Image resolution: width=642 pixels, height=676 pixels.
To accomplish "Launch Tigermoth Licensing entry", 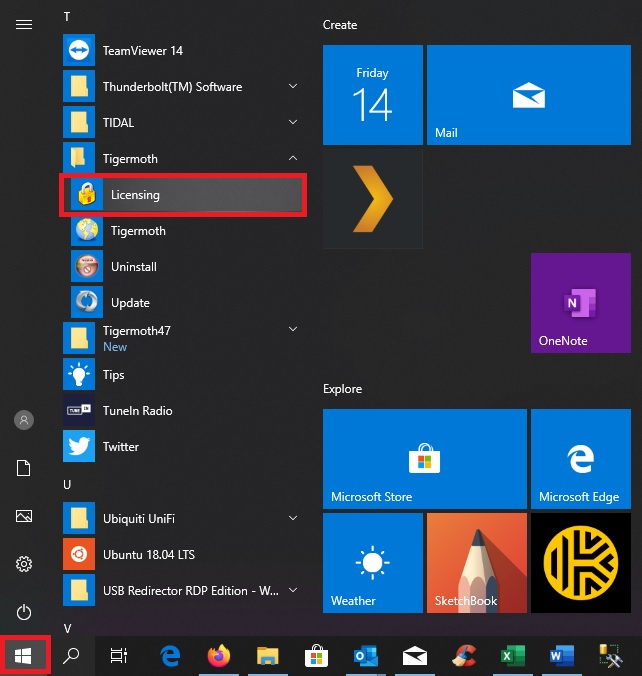I will 183,195.
